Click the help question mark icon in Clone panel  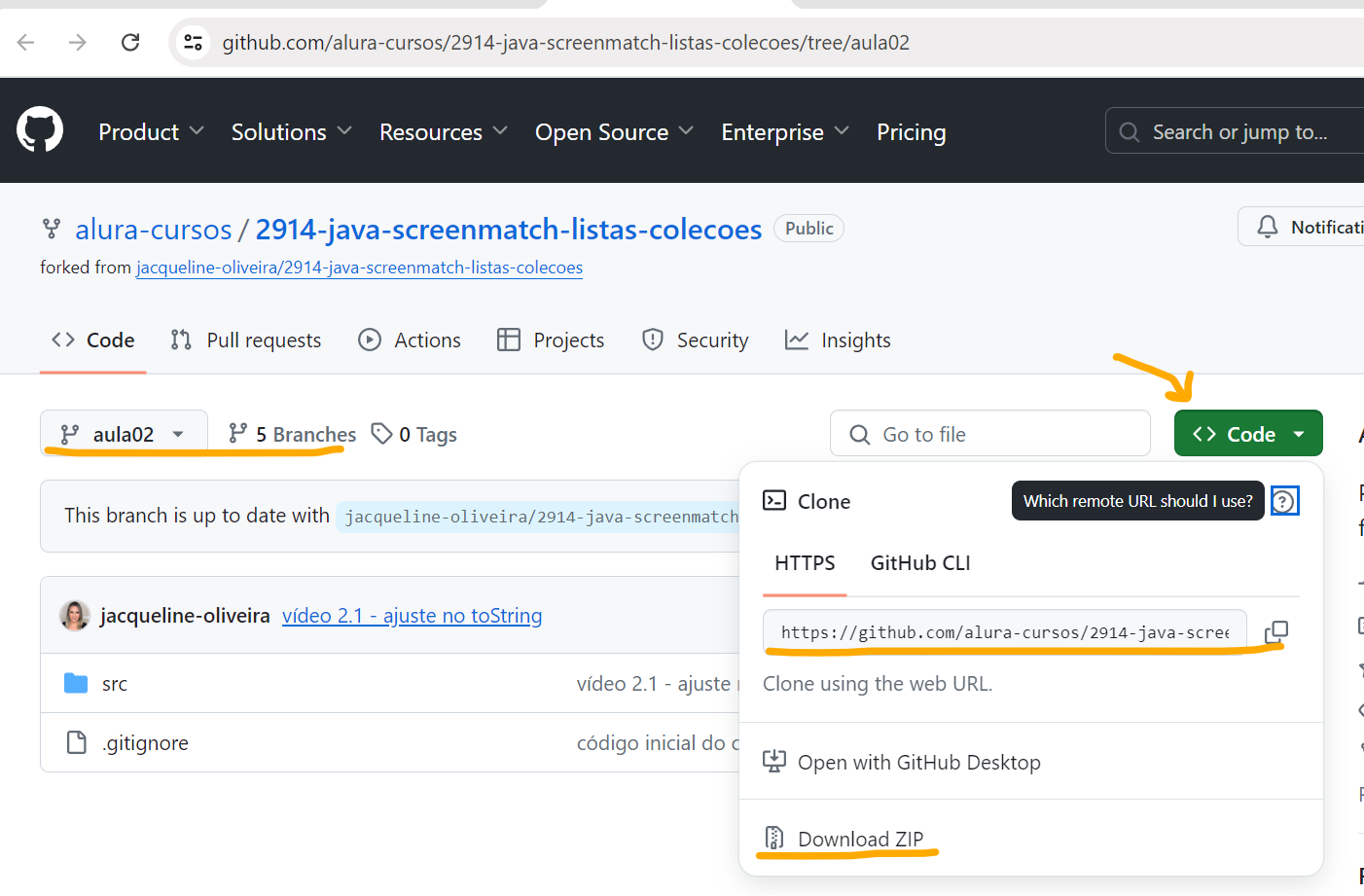tap(1284, 501)
